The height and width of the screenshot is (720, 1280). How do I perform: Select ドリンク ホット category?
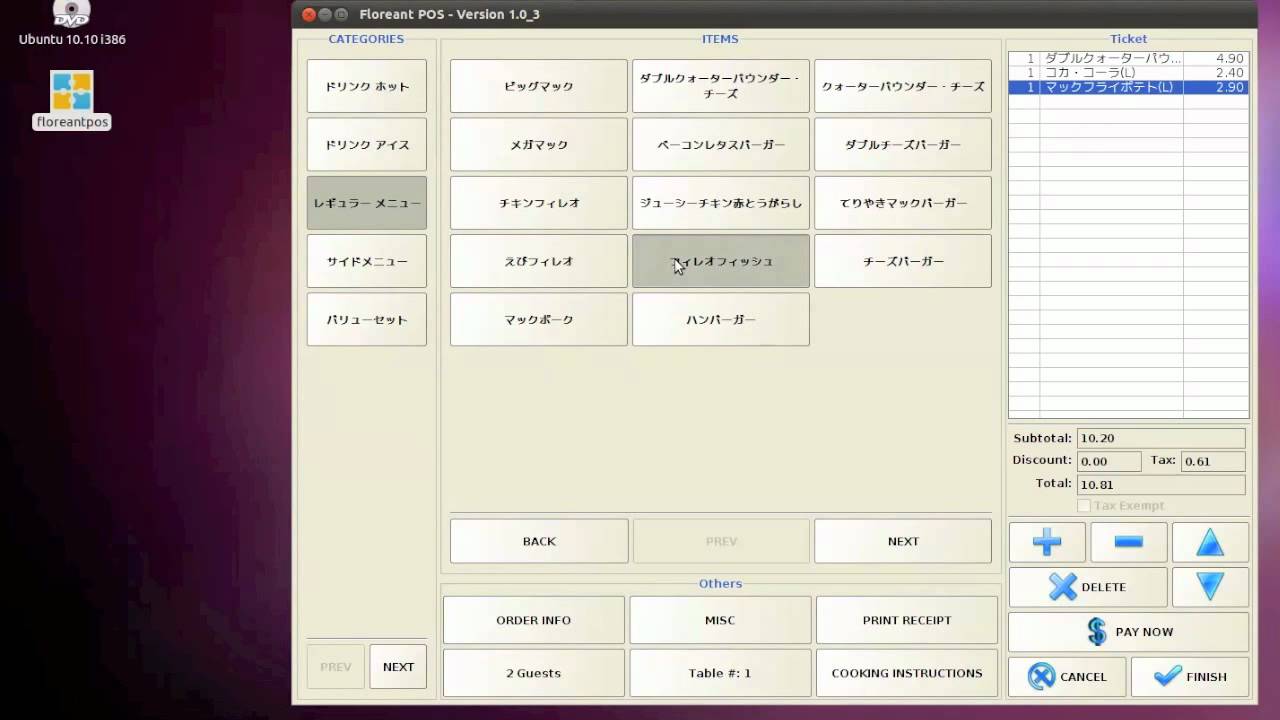point(367,86)
